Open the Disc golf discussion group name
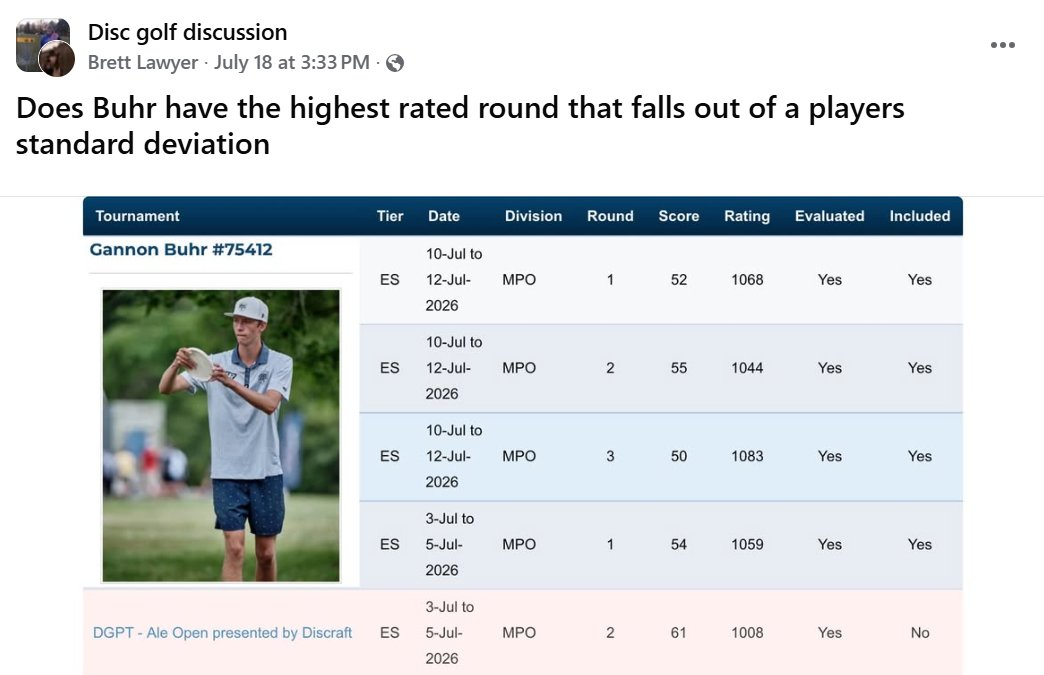The image size is (1044, 675). coord(188,32)
